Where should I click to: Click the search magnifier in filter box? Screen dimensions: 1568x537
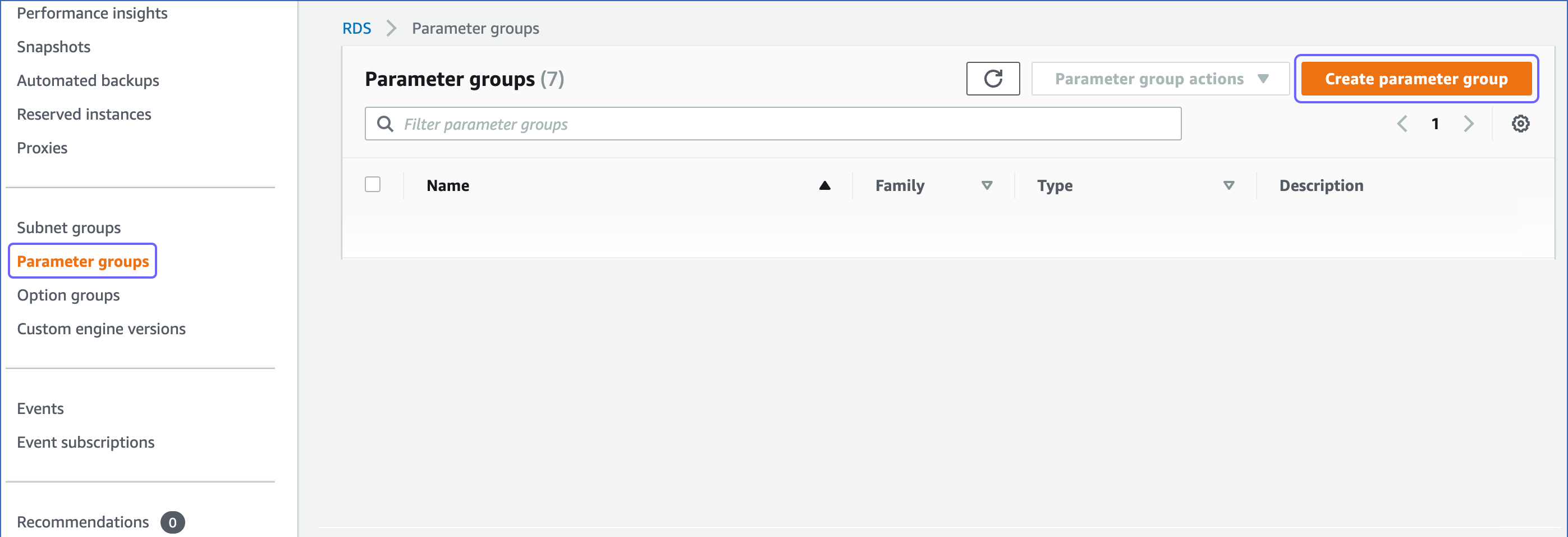386,123
